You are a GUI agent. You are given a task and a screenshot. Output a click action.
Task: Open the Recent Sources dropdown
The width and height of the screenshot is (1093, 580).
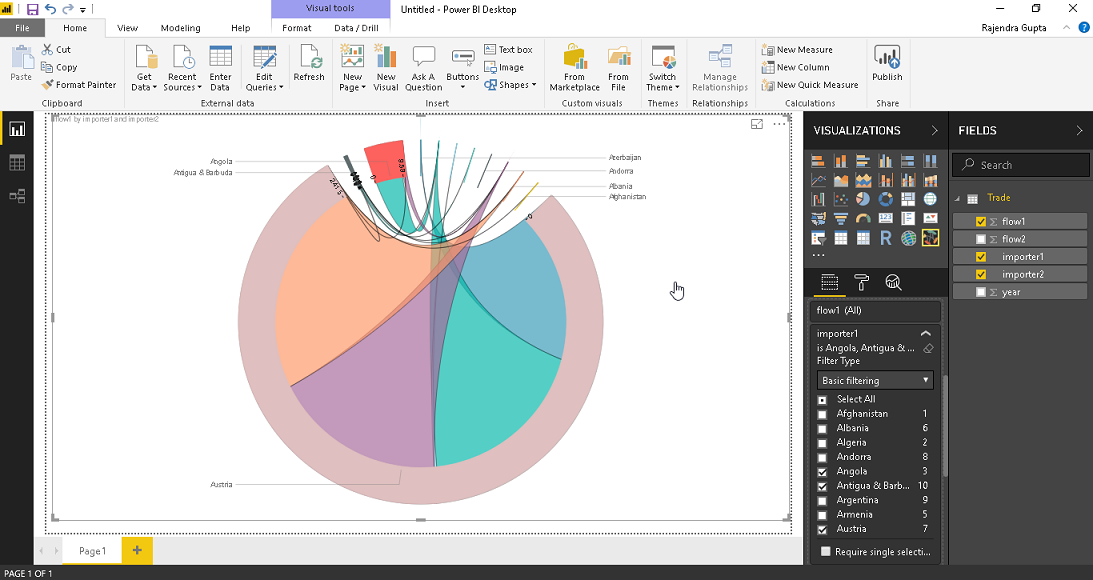182,69
